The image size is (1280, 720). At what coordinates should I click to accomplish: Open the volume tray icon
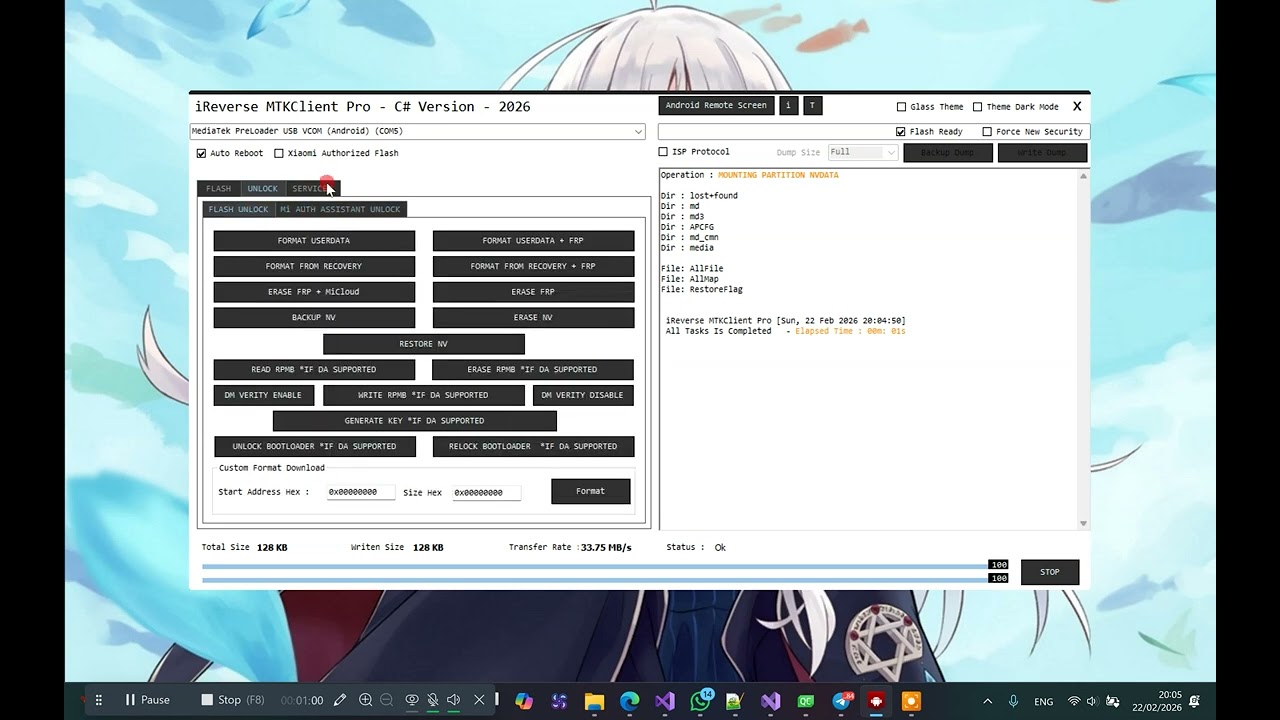coord(1091,701)
